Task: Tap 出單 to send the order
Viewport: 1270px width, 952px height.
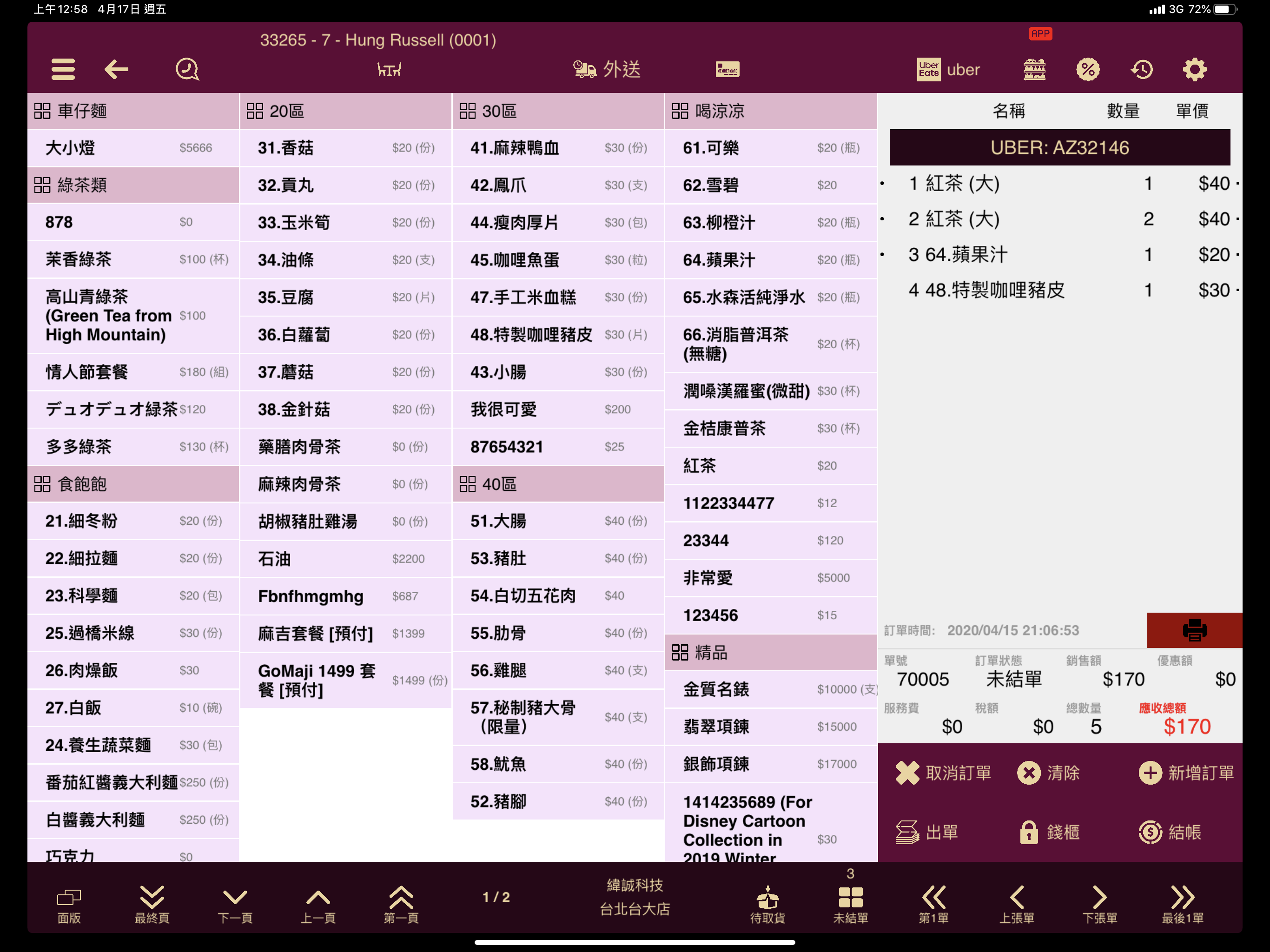Action: click(926, 832)
